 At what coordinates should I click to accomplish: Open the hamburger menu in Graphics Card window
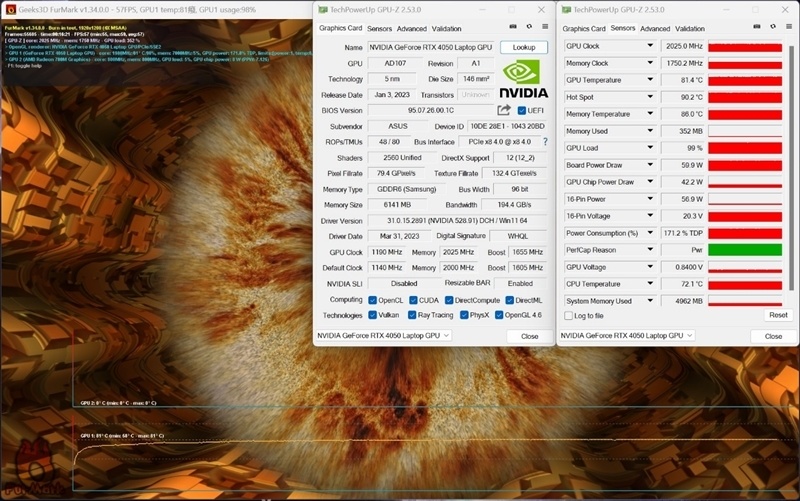point(545,27)
